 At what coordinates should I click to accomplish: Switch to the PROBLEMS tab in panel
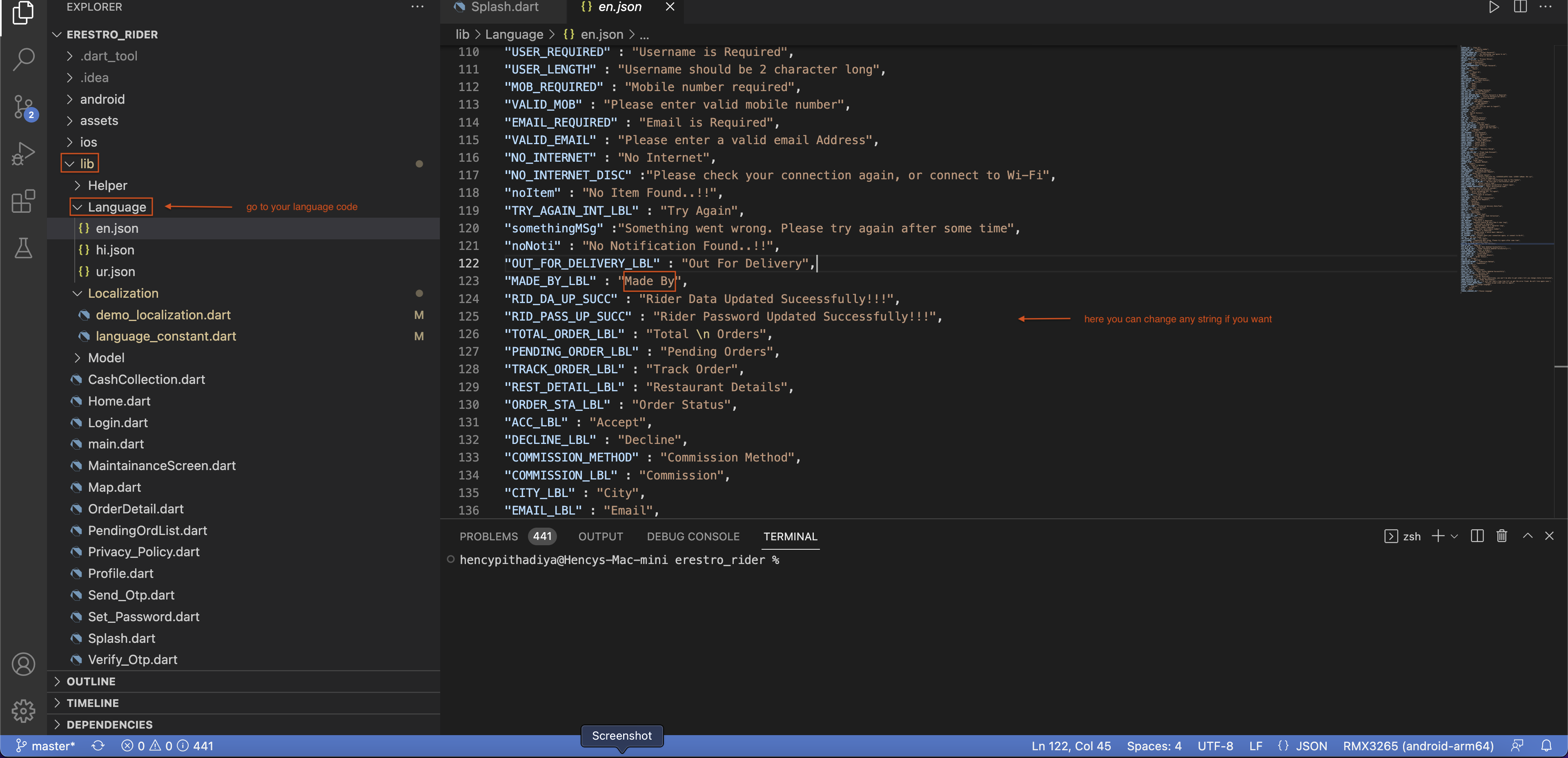[x=488, y=535]
